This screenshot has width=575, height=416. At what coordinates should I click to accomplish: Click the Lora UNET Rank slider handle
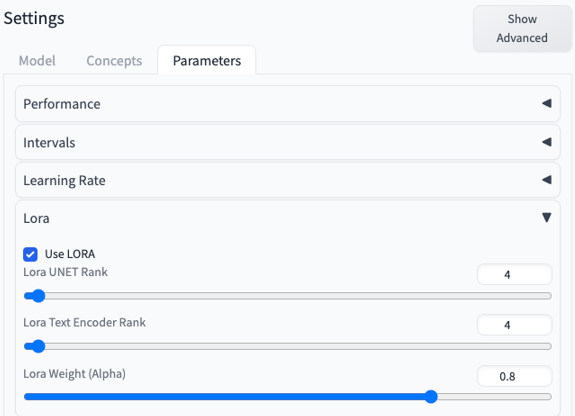38,296
